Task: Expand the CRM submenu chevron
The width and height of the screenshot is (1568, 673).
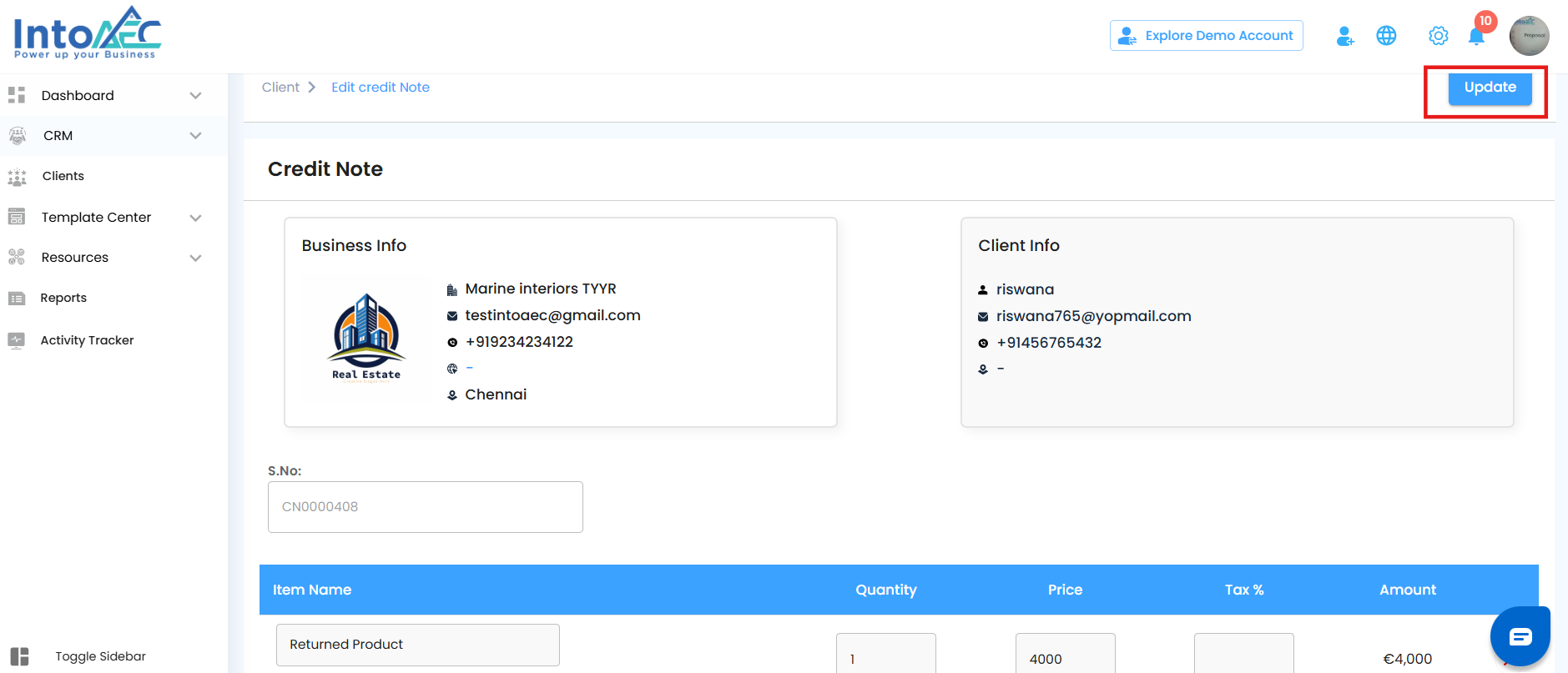Action: (x=195, y=136)
